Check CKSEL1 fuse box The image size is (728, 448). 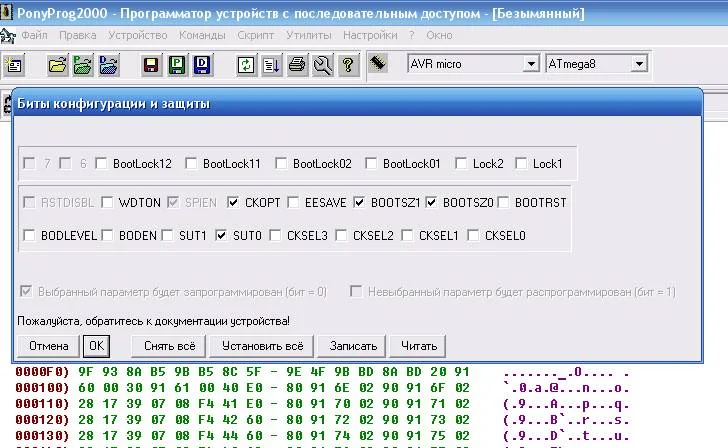(407, 235)
